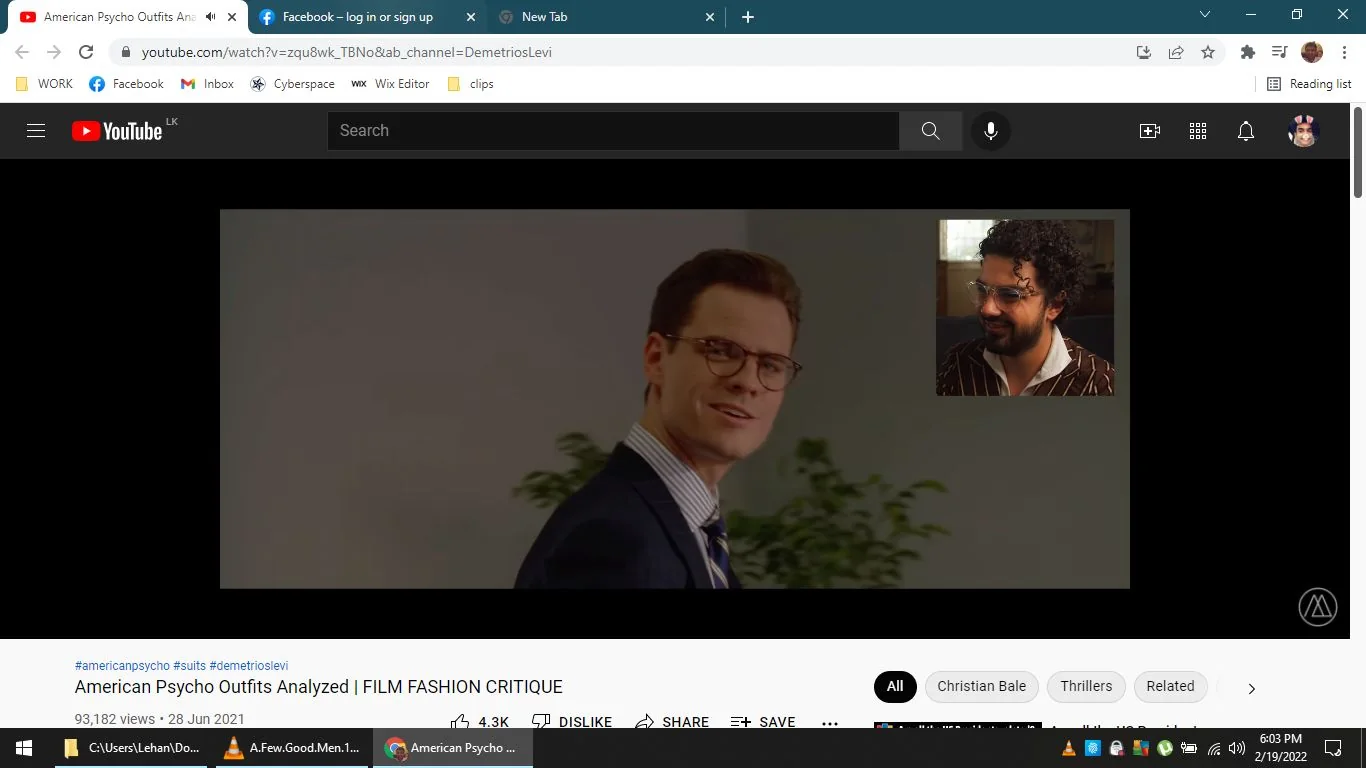This screenshot has height=768, width=1366.
Task: Open YouTube notifications bell
Action: pos(1246,131)
